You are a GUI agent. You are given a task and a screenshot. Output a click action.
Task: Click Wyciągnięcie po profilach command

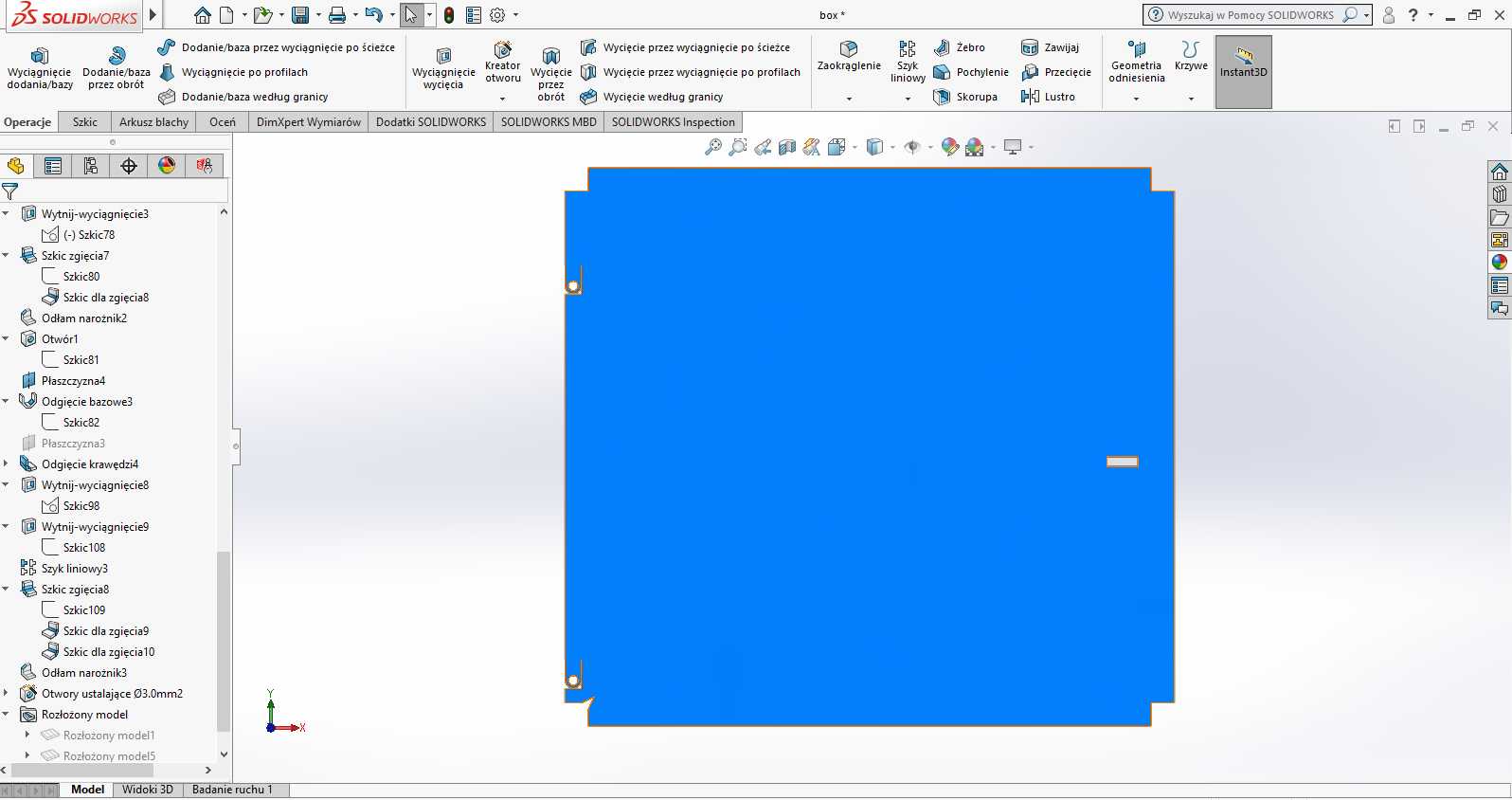pos(233,72)
